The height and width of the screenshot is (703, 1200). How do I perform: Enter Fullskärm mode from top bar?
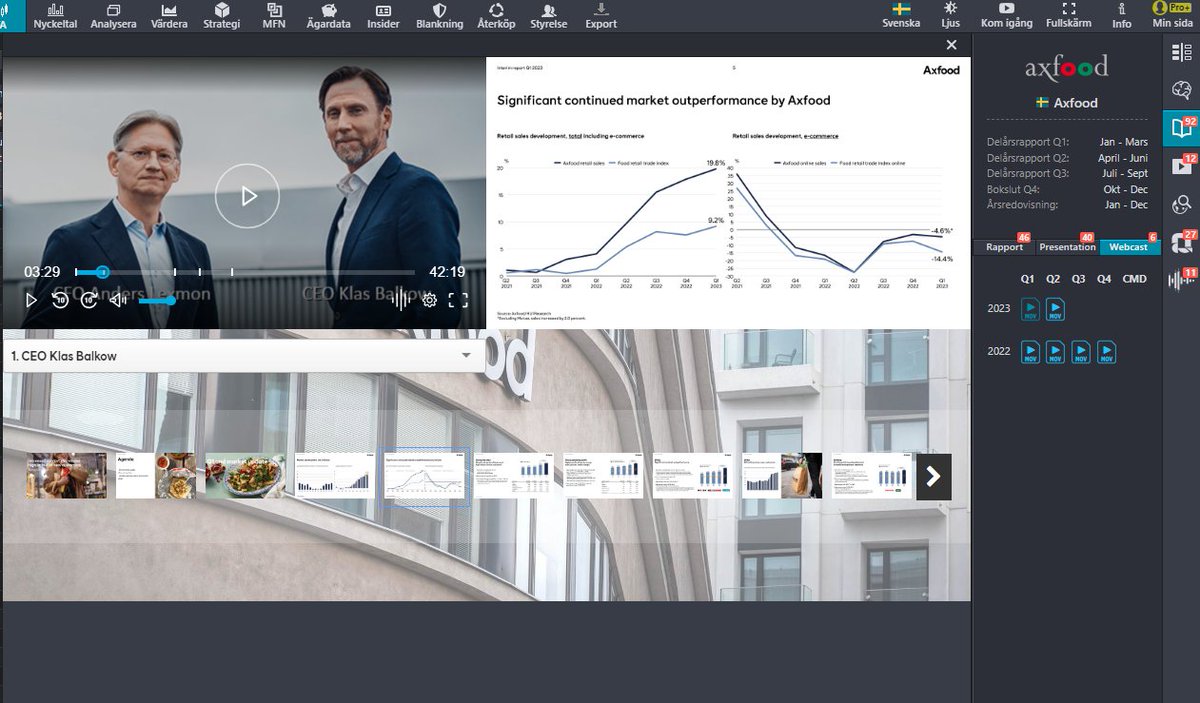tap(1069, 15)
